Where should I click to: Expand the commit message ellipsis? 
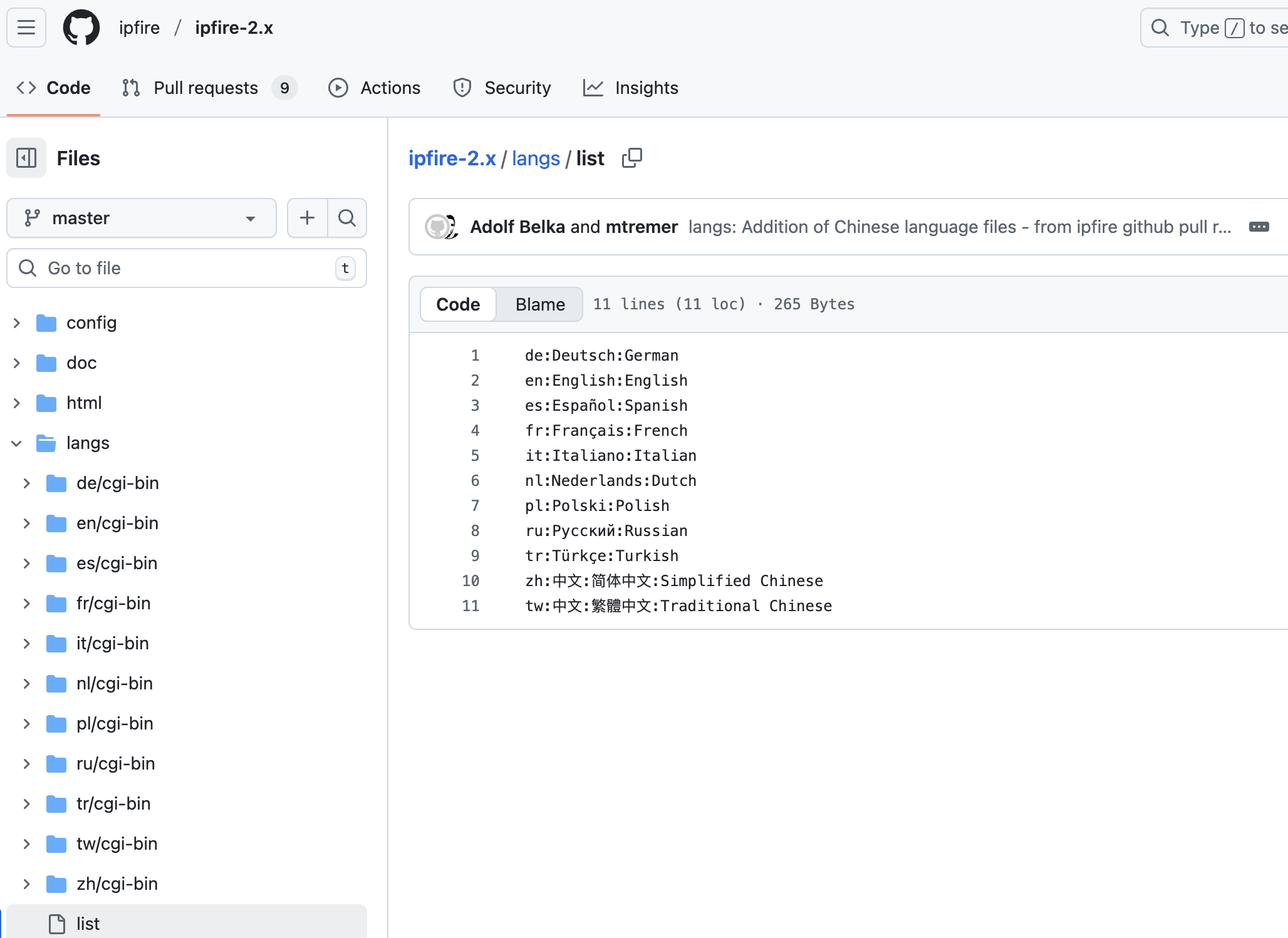1259,227
